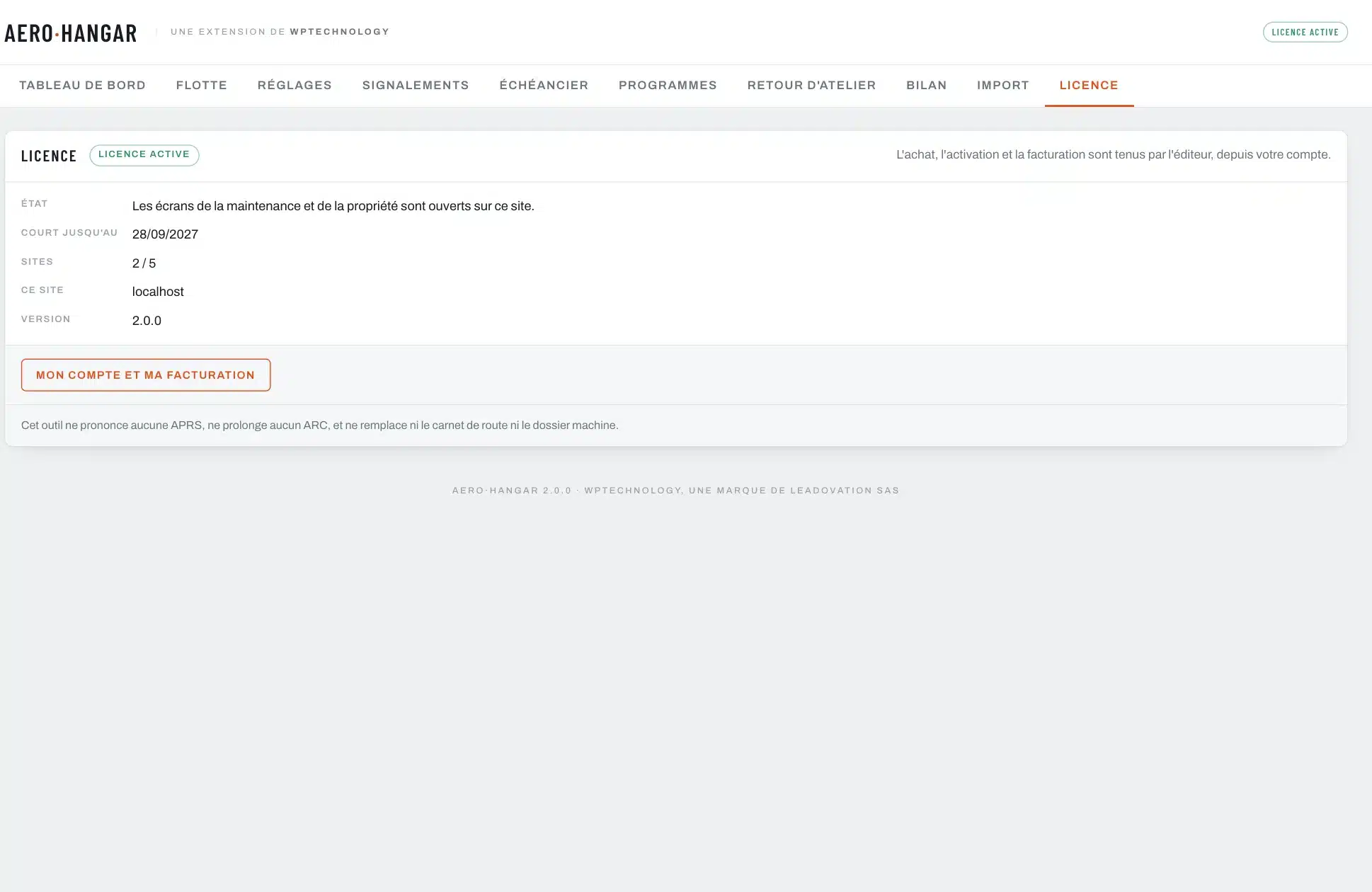Open the Tableau de bord tab
This screenshot has width=1372, height=892.
[82, 86]
